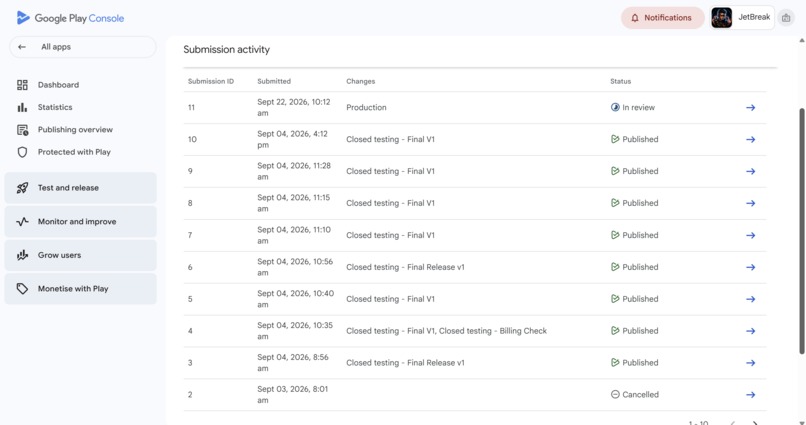Click 'Final Release v1' for submission 3
806x425 pixels.
pos(436,363)
